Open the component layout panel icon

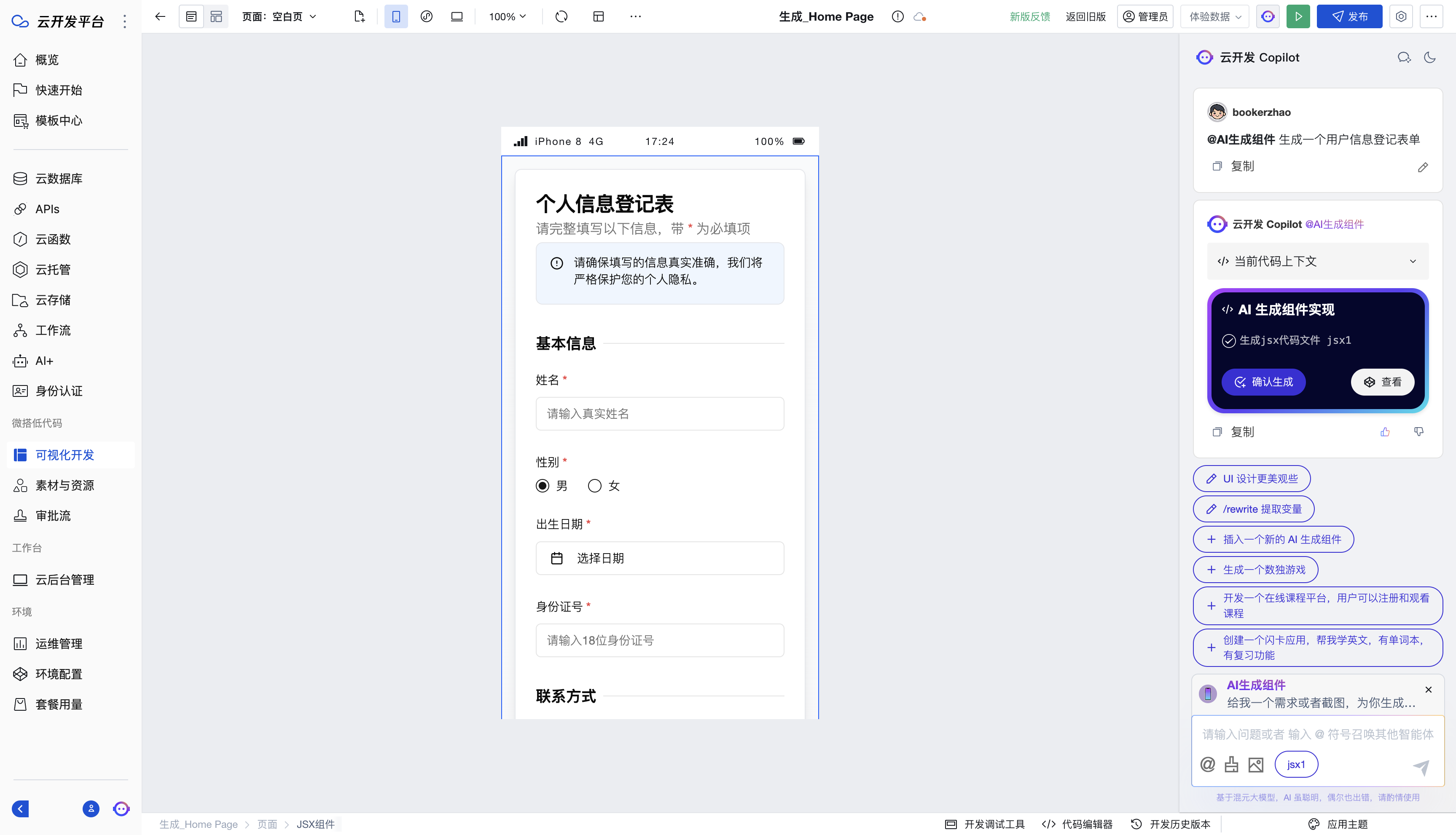[x=216, y=16]
